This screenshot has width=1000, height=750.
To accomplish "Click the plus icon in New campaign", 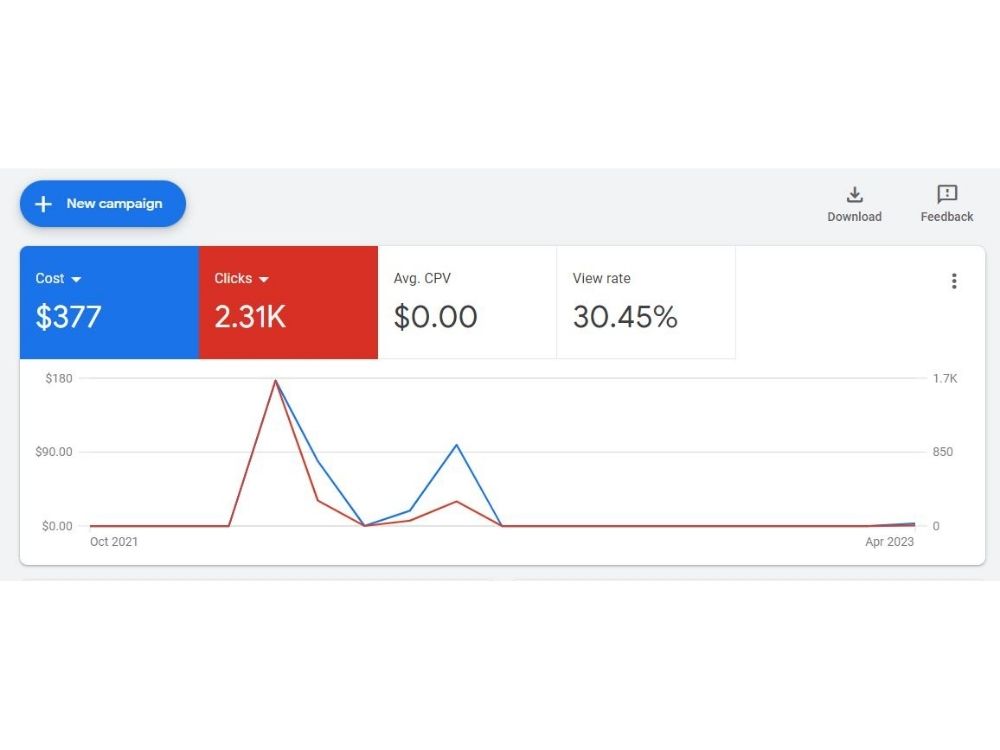I will (43, 204).
